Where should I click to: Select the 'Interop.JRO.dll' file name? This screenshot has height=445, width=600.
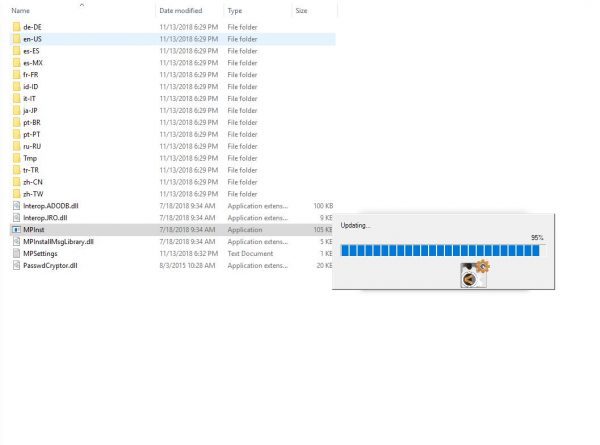coord(45,217)
